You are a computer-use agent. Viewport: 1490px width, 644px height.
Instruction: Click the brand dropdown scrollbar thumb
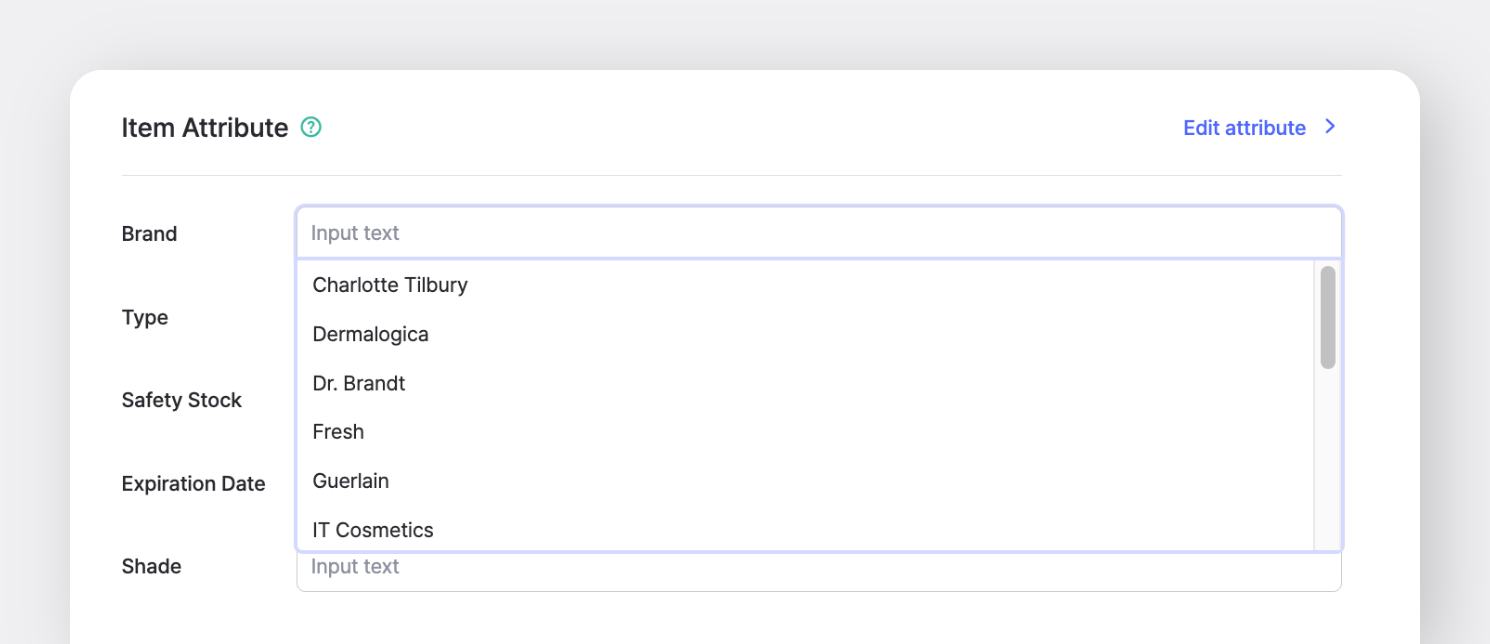click(x=1328, y=317)
